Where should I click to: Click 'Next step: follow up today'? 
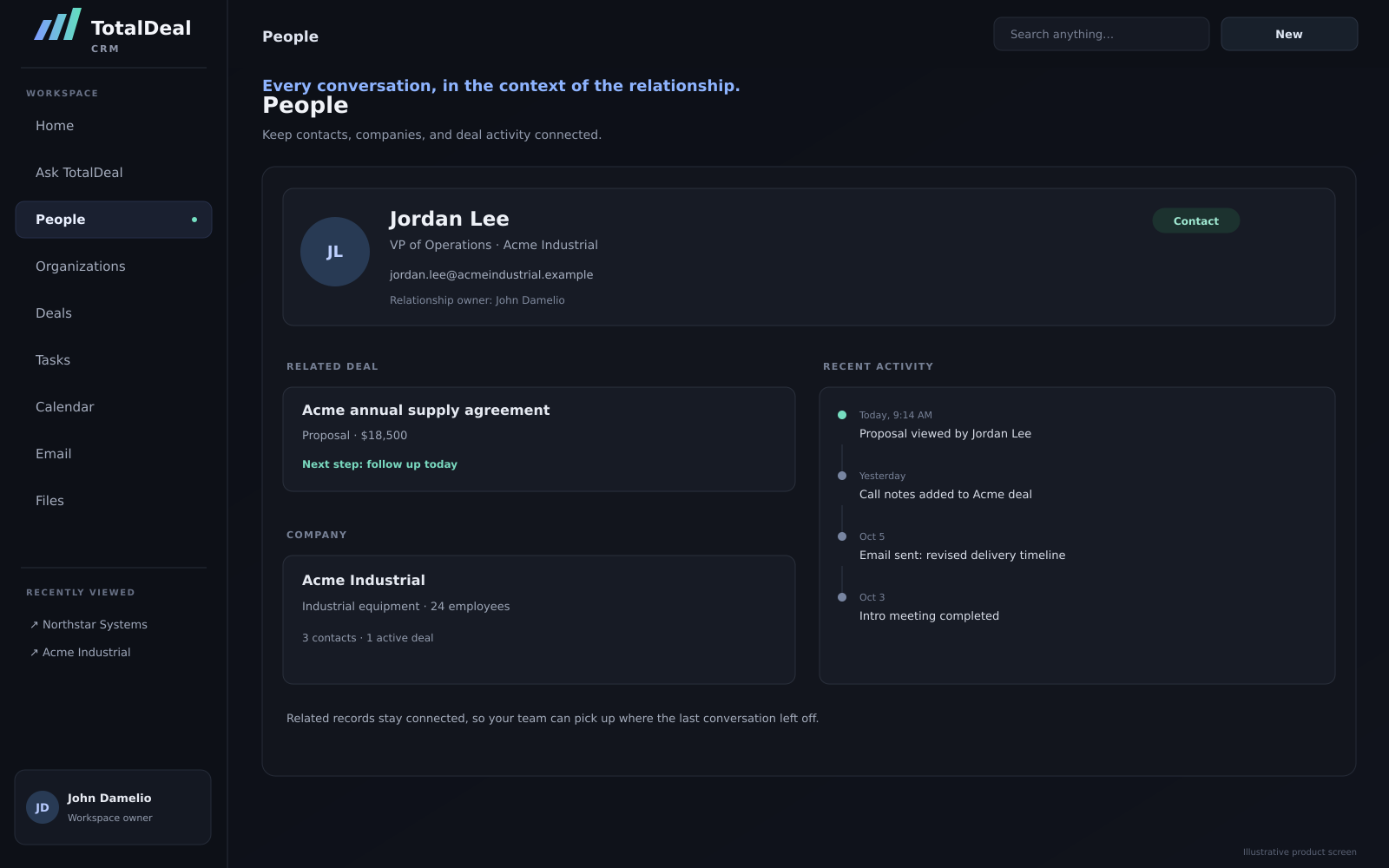point(379,464)
